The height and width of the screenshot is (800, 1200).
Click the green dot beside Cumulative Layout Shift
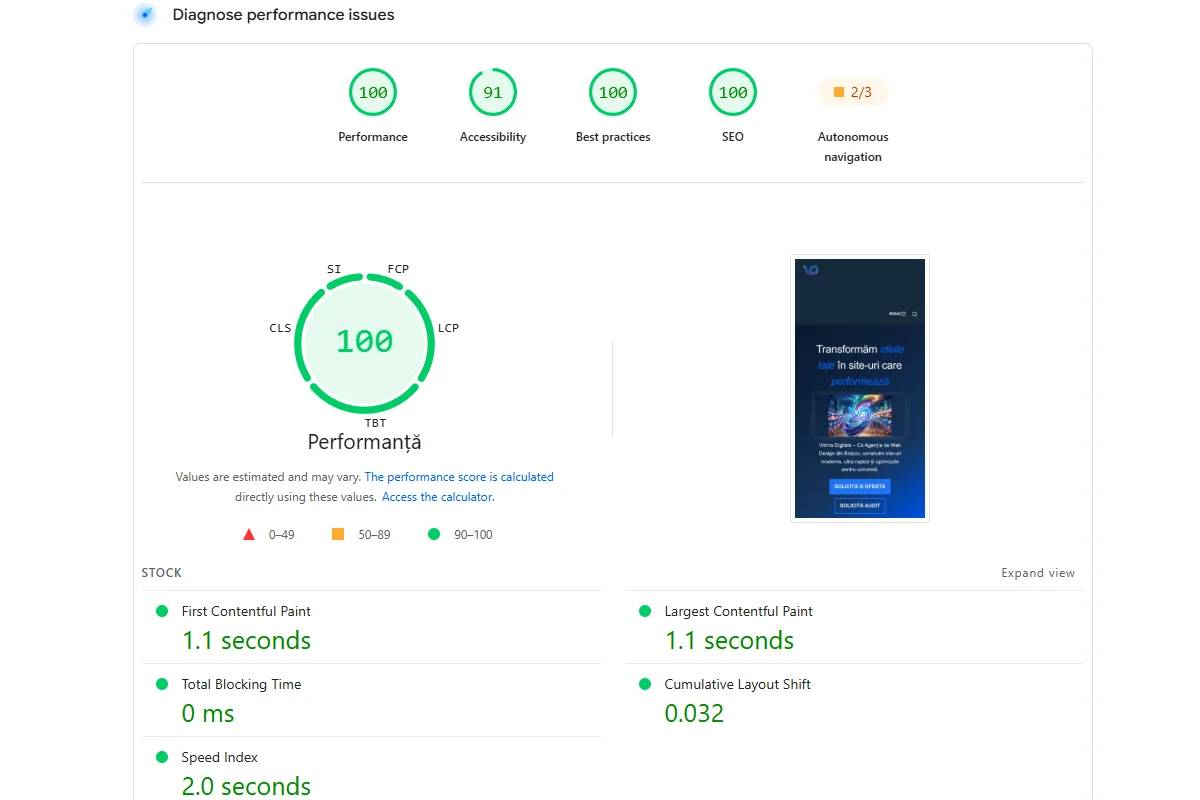coord(645,684)
